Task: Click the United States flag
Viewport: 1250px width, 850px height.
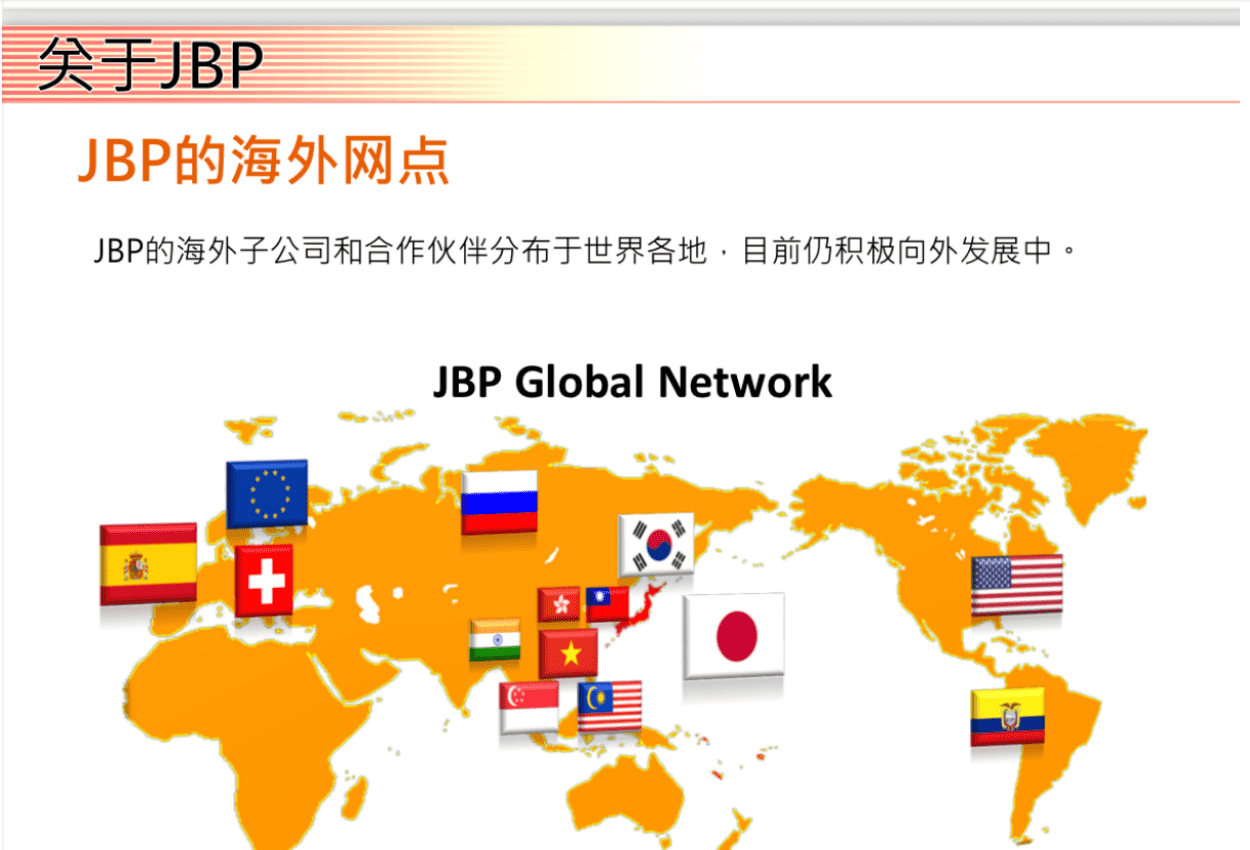Action: [x=1017, y=585]
